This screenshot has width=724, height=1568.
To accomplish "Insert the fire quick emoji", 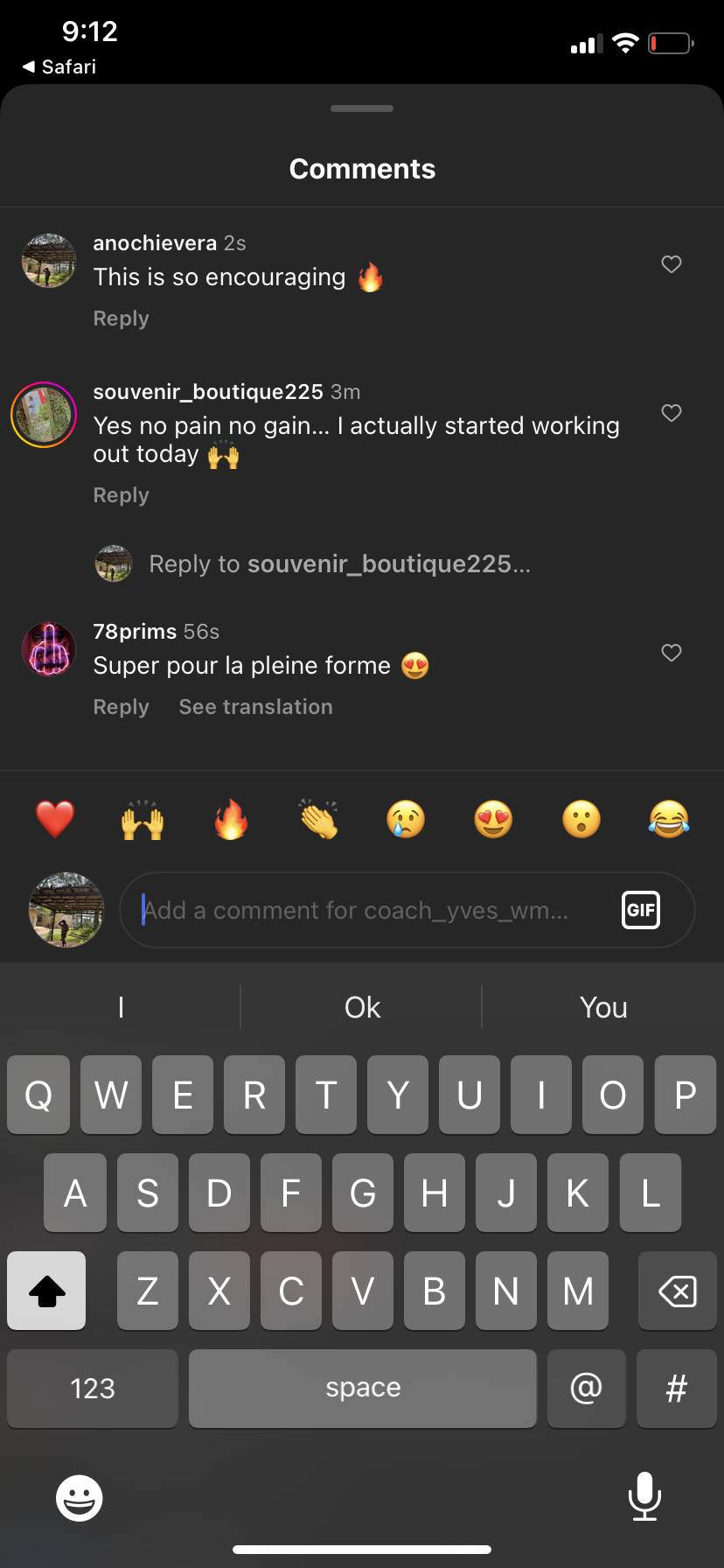I will click(x=231, y=820).
